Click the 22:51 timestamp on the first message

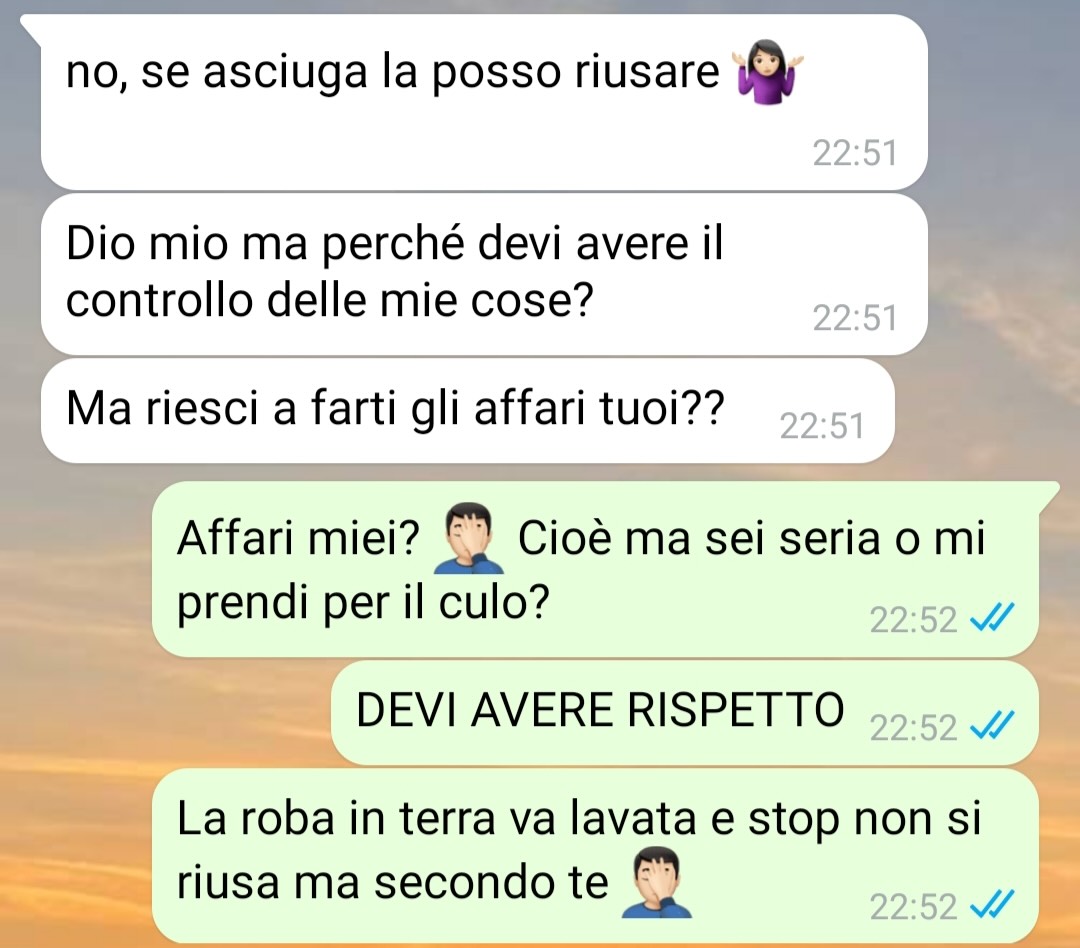tap(855, 153)
